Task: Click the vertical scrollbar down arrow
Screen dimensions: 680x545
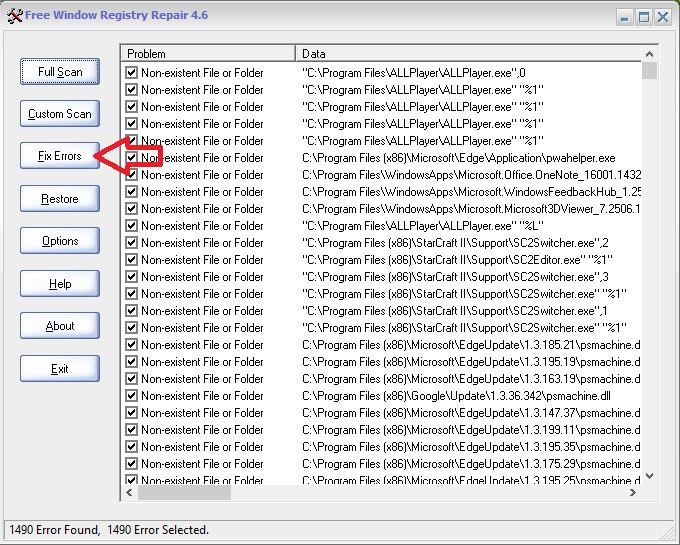Action: pyautogui.click(x=649, y=477)
